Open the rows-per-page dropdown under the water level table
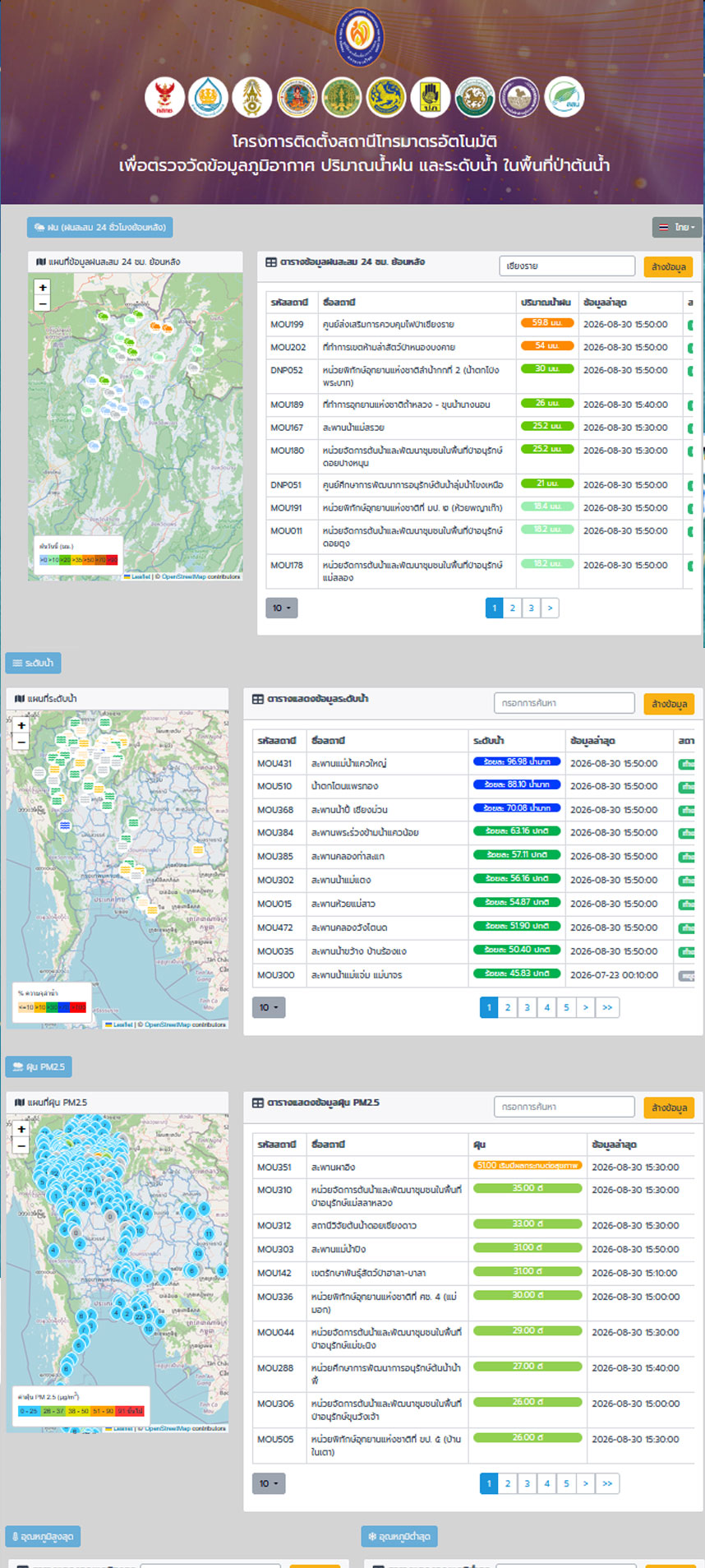The image size is (705, 1568). (x=269, y=1007)
